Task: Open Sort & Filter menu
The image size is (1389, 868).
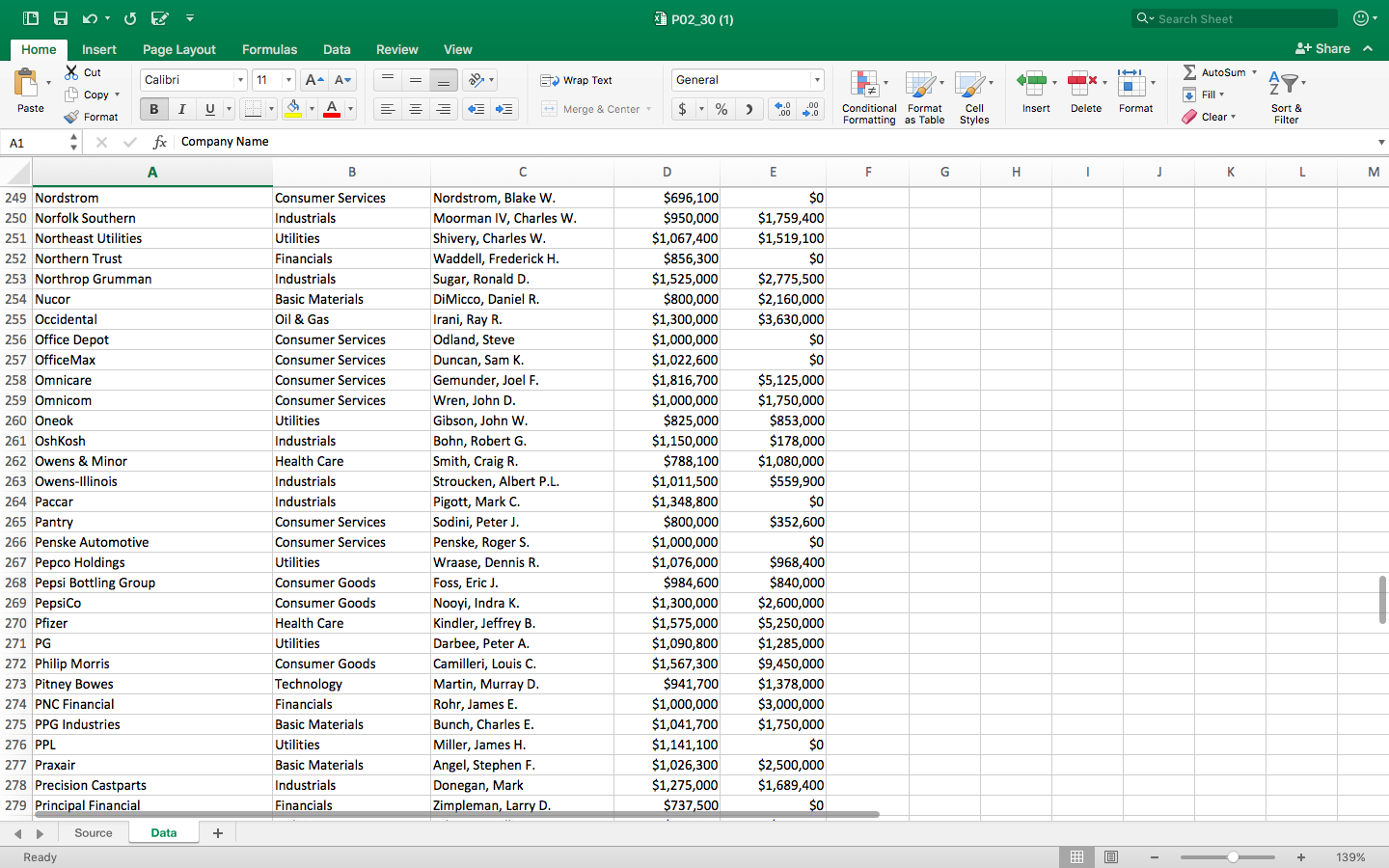Action: (x=1286, y=97)
